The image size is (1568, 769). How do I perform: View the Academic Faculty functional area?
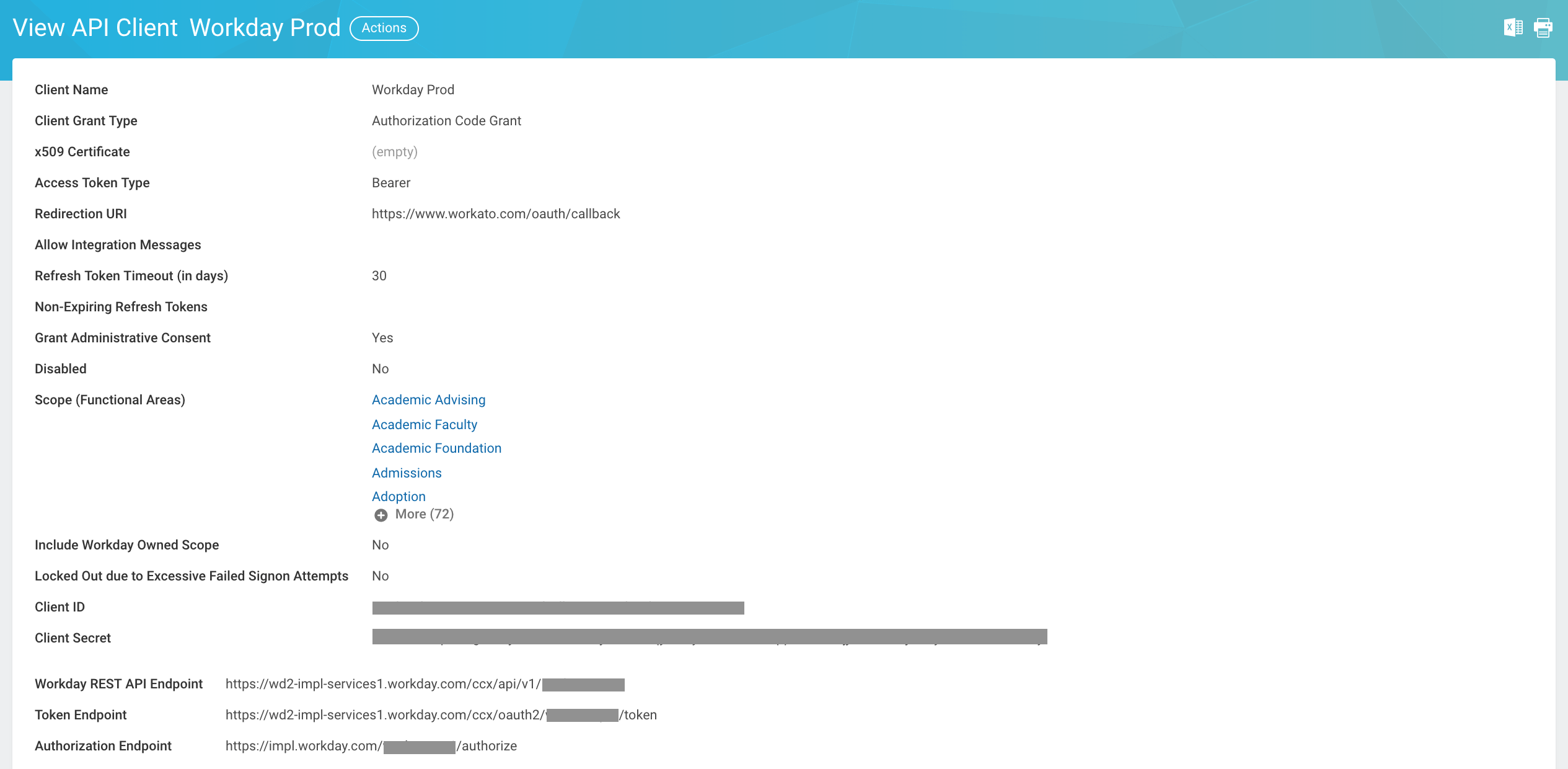click(424, 424)
